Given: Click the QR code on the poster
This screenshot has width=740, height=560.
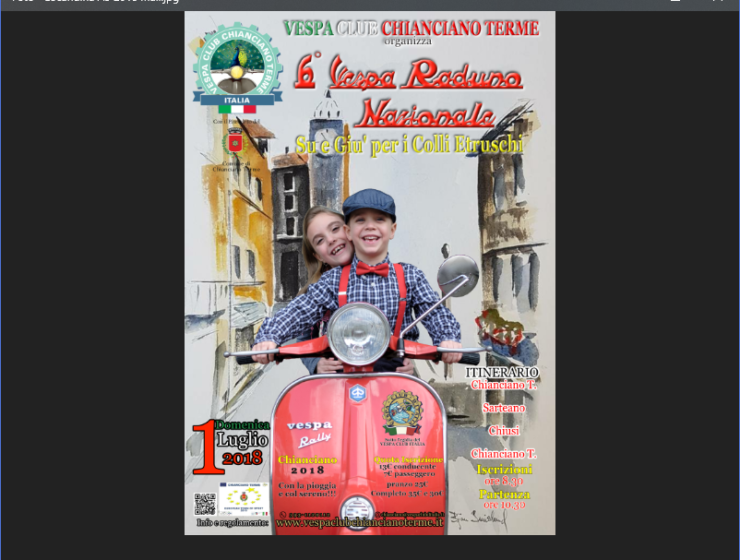Looking at the screenshot, I should click(x=204, y=503).
